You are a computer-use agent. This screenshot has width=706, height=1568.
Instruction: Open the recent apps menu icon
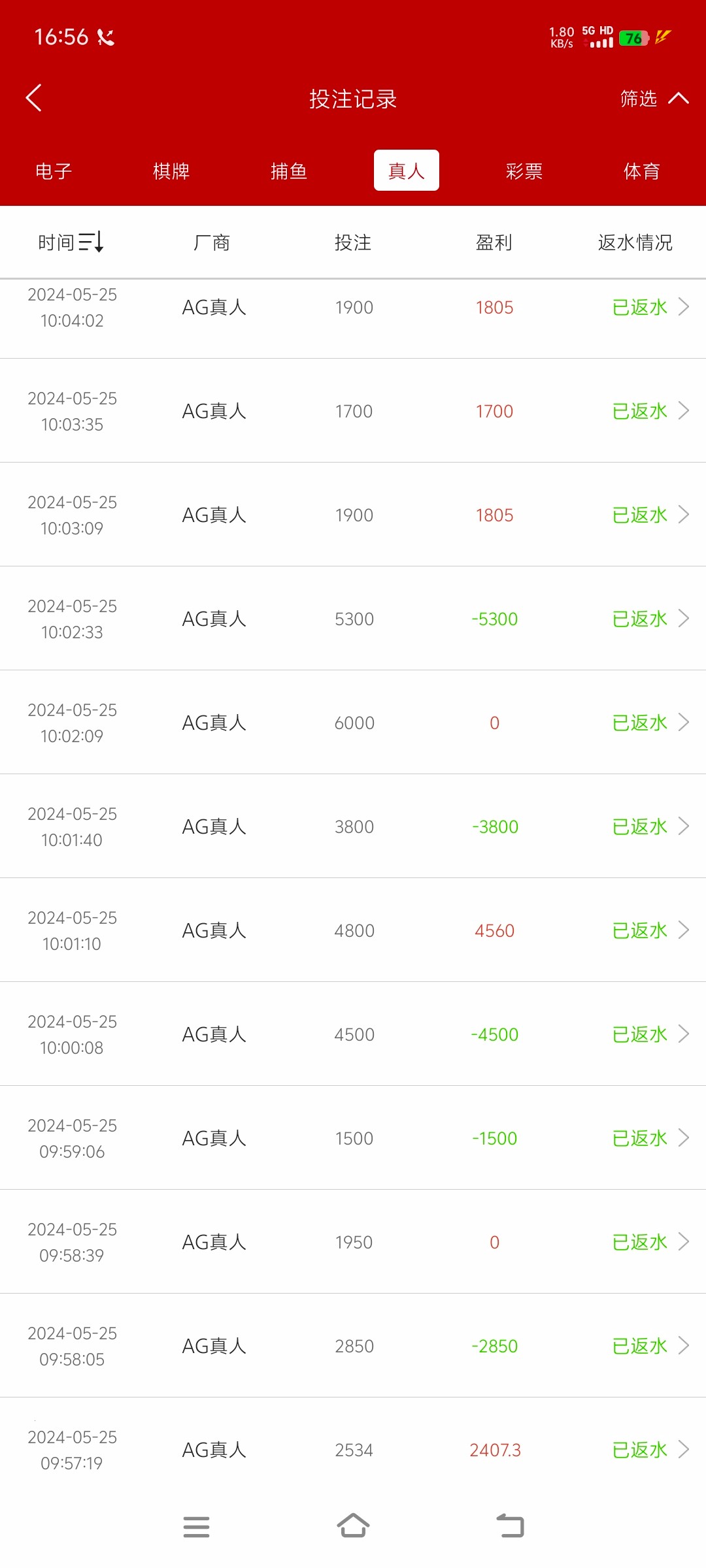pyautogui.click(x=196, y=1527)
